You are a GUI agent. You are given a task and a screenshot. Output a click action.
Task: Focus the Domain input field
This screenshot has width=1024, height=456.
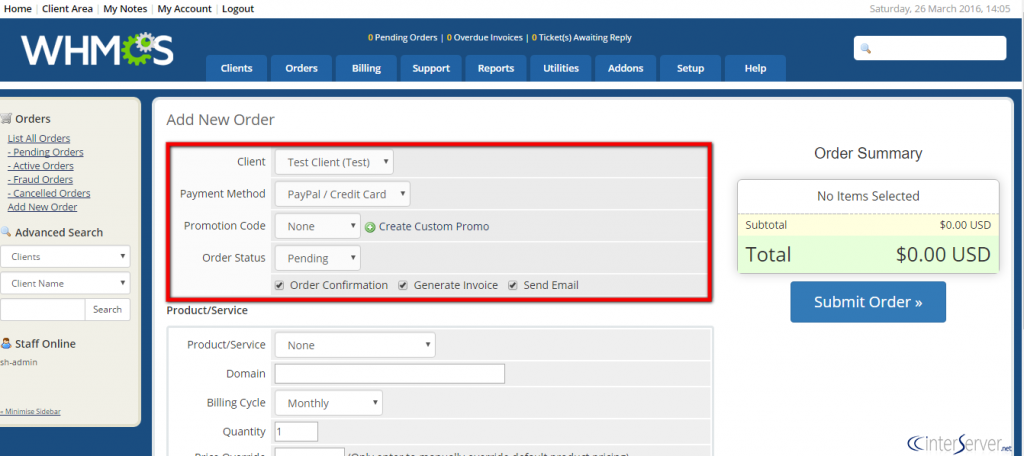point(390,374)
